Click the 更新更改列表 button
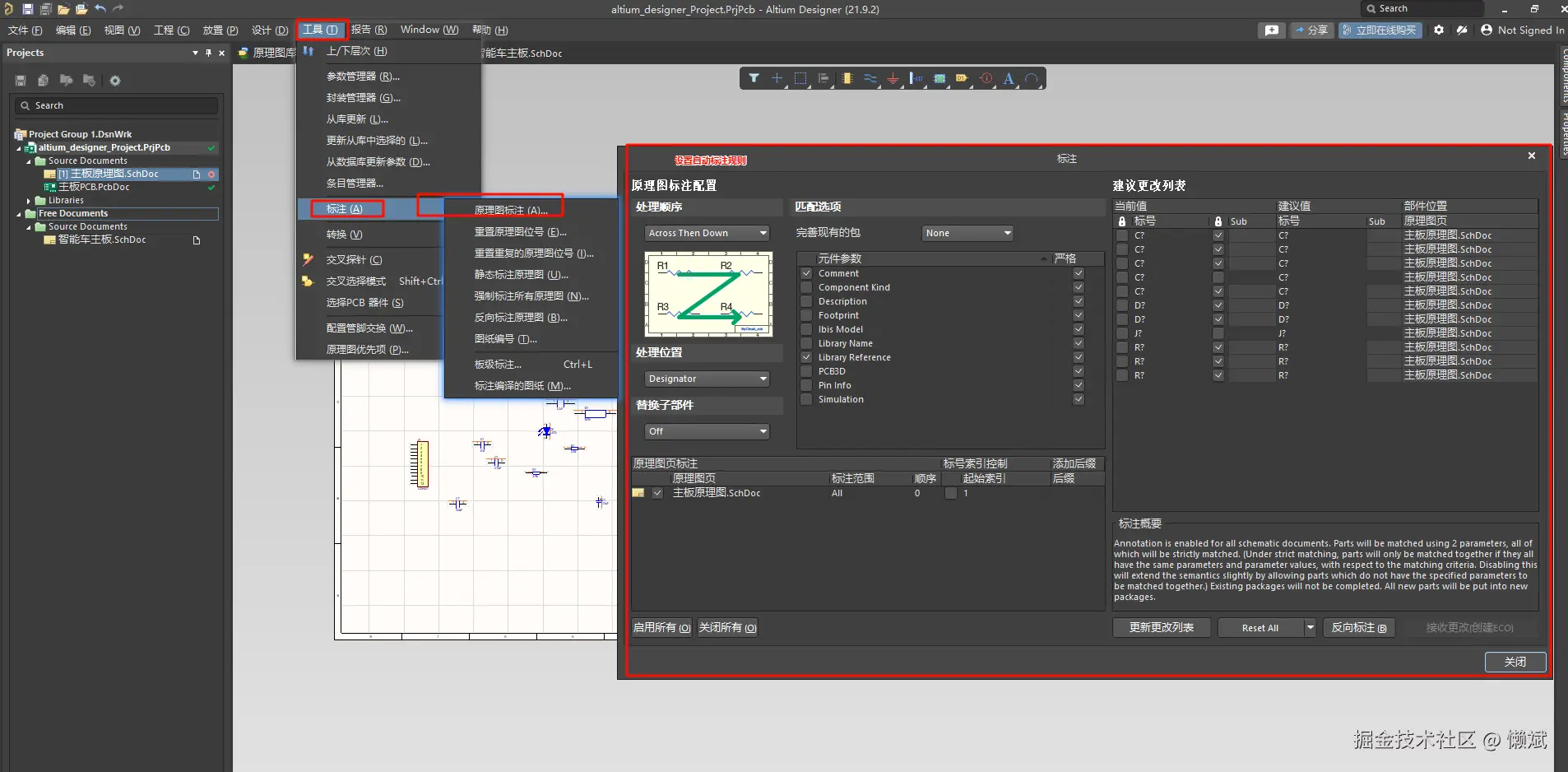 1162,628
